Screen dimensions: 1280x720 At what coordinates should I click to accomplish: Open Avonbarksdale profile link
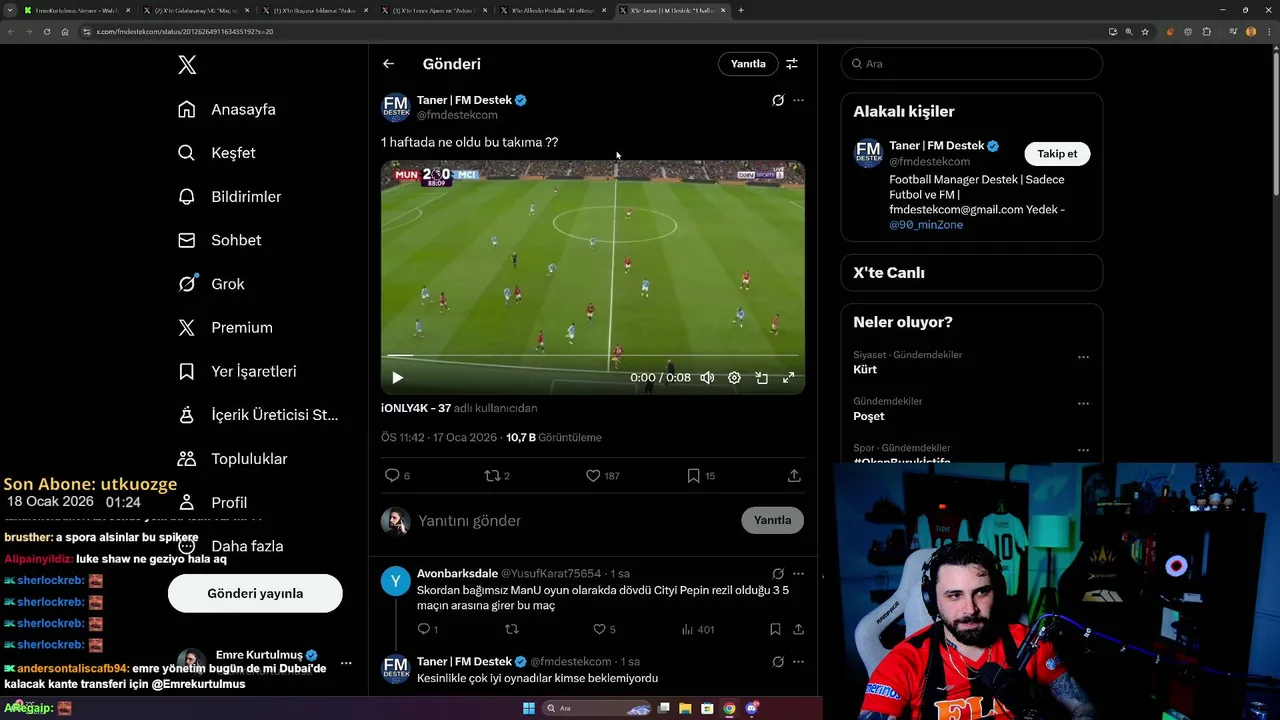tap(457, 574)
